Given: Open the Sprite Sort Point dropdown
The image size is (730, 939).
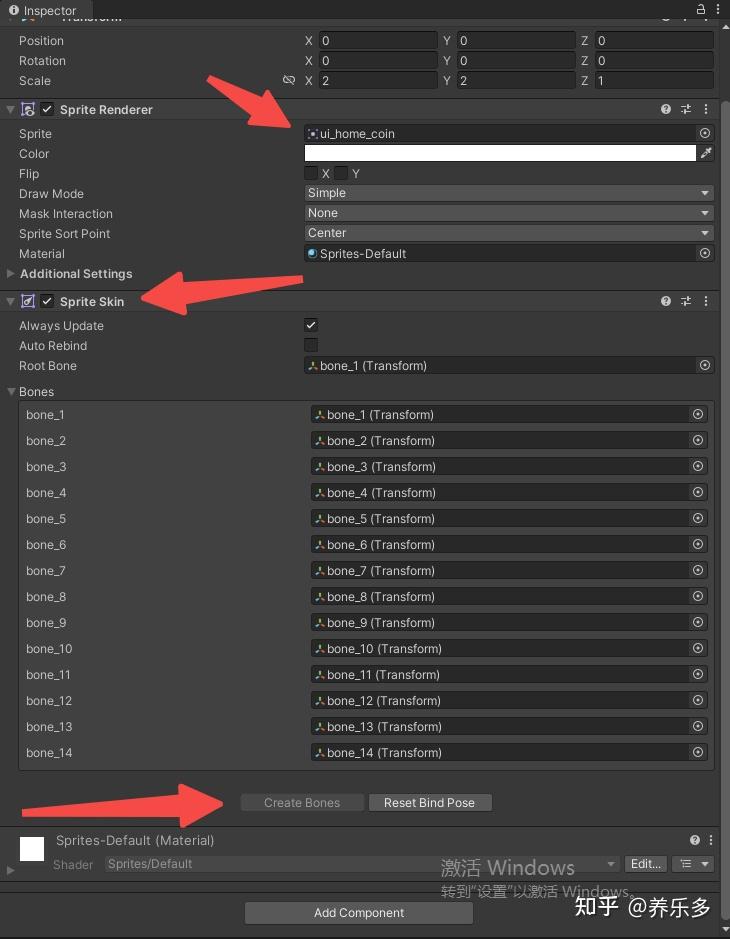Looking at the screenshot, I should 509,232.
